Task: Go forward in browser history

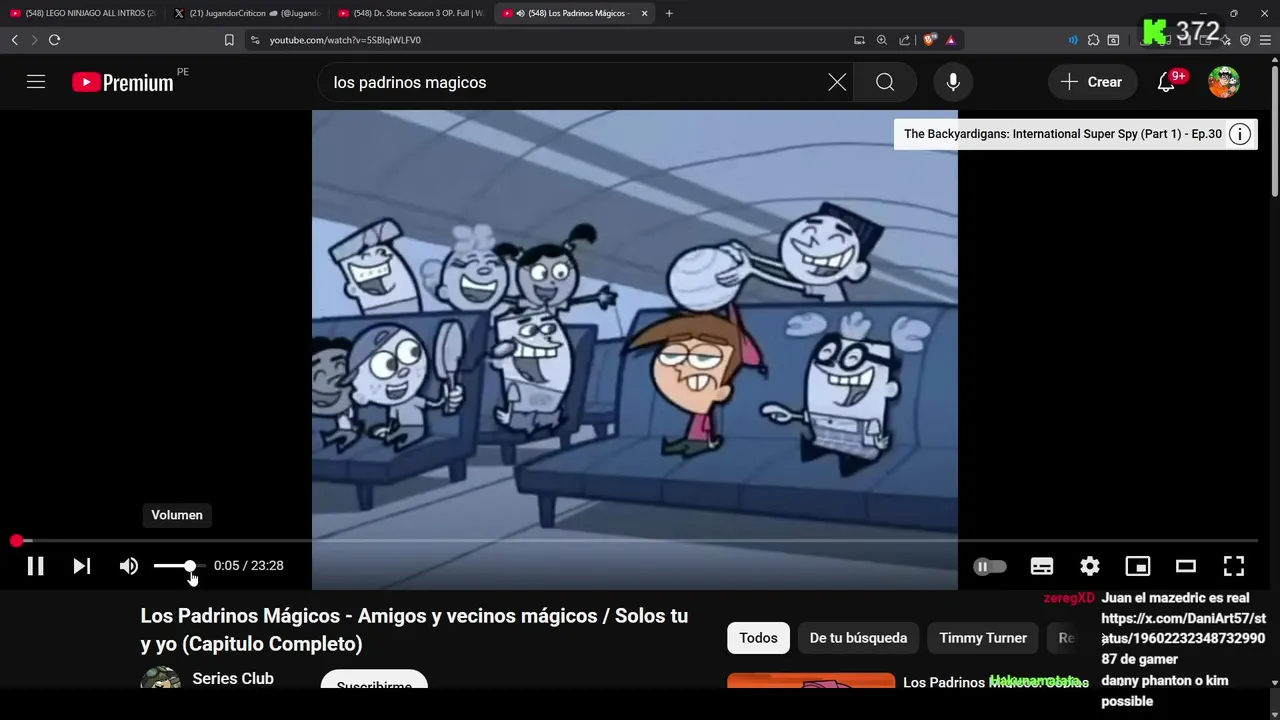Action: point(34,40)
